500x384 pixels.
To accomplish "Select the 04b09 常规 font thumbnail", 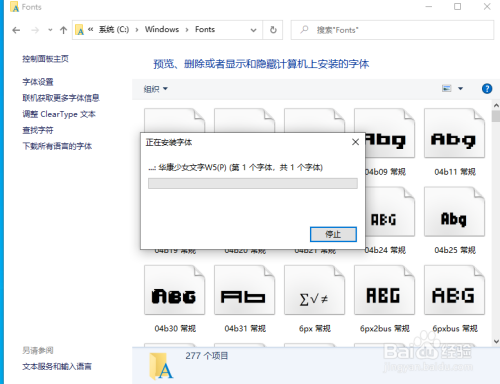I will click(390, 134).
